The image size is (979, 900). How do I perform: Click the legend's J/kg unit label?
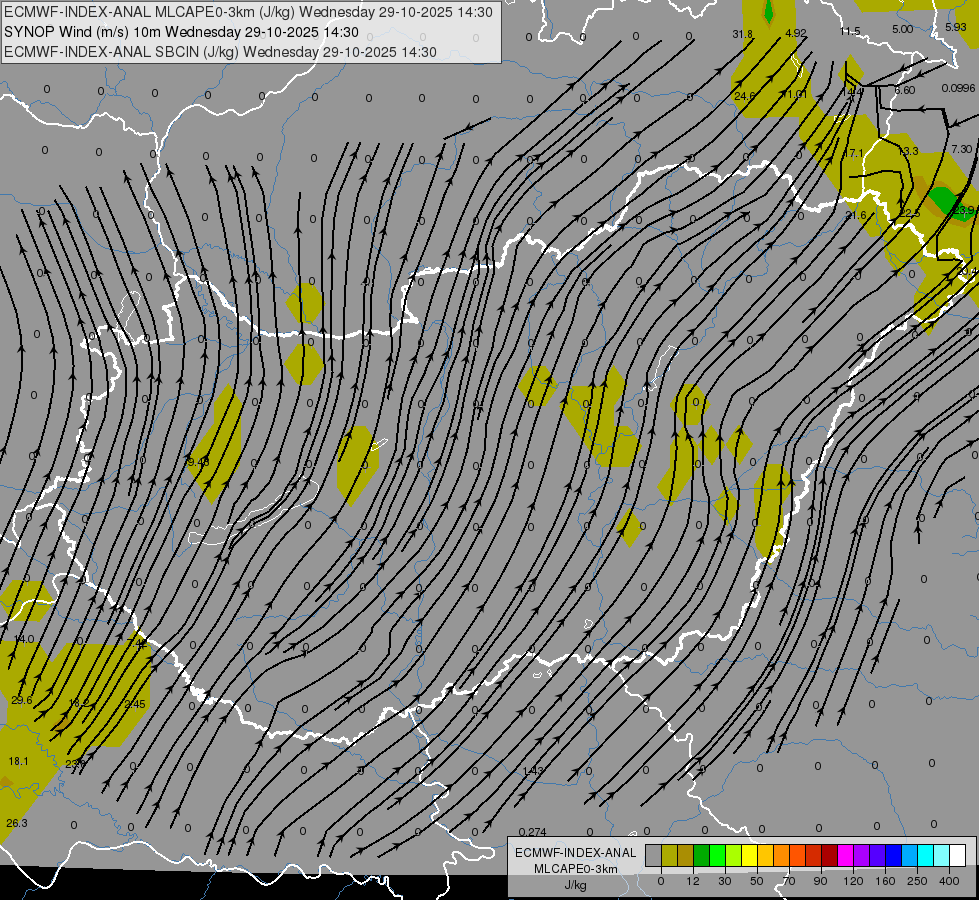click(x=575, y=885)
